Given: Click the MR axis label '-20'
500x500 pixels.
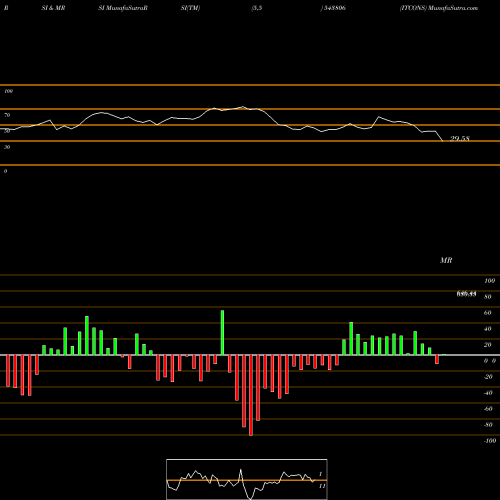Looking at the screenshot, I should coord(488,377).
